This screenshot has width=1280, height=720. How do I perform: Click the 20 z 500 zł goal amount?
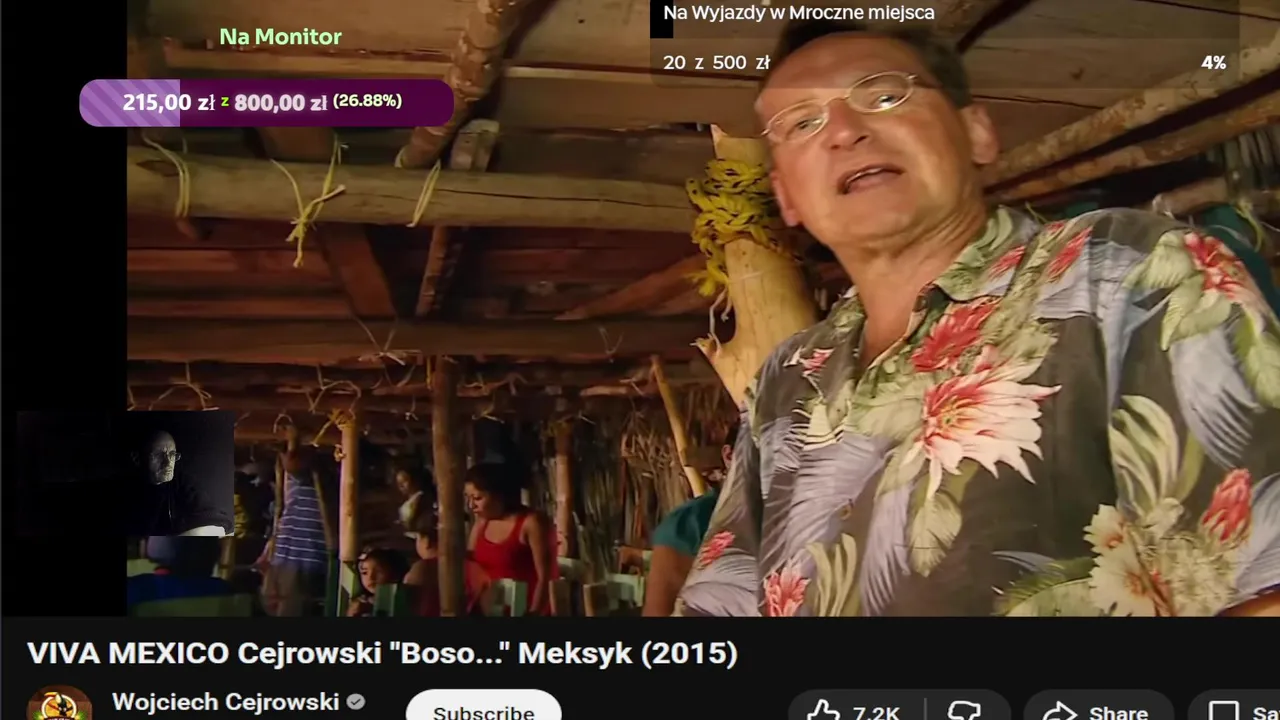point(716,63)
